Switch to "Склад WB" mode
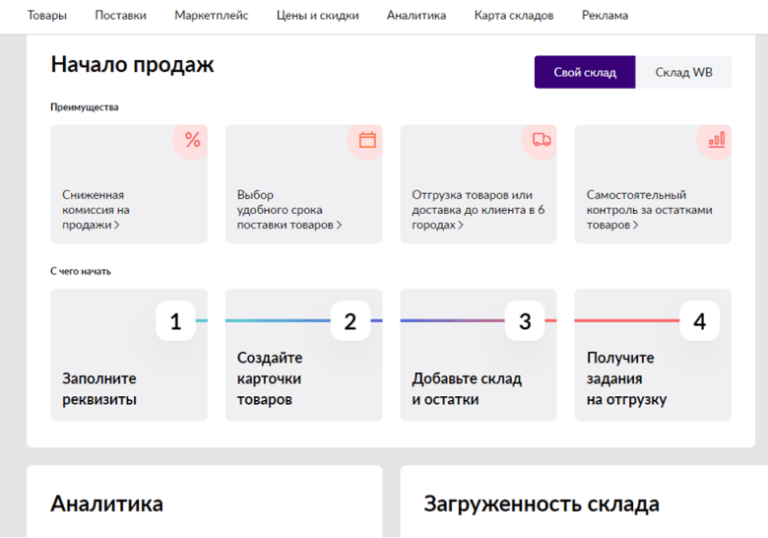 [x=684, y=72]
